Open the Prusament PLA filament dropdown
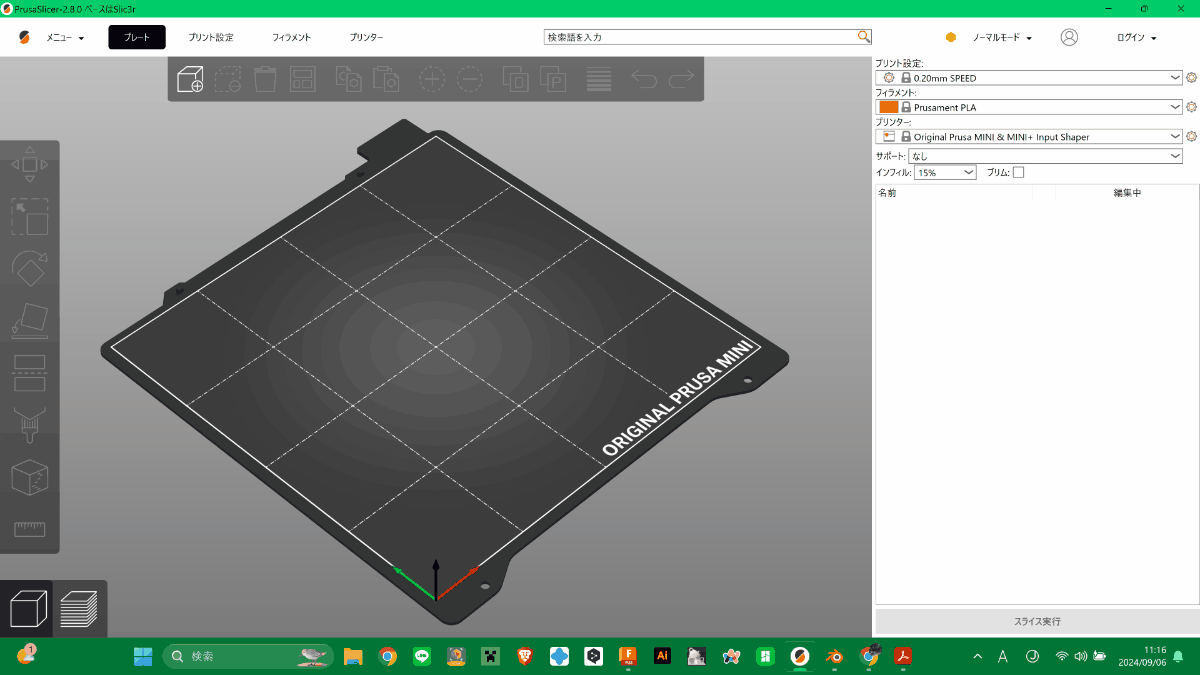The width and height of the screenshot is (1200, 675). (x=1029, y=107)
